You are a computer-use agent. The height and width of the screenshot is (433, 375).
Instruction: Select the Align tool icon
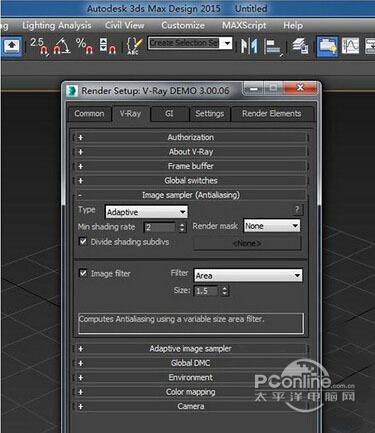pyautogui.click(x=274, y=46)
